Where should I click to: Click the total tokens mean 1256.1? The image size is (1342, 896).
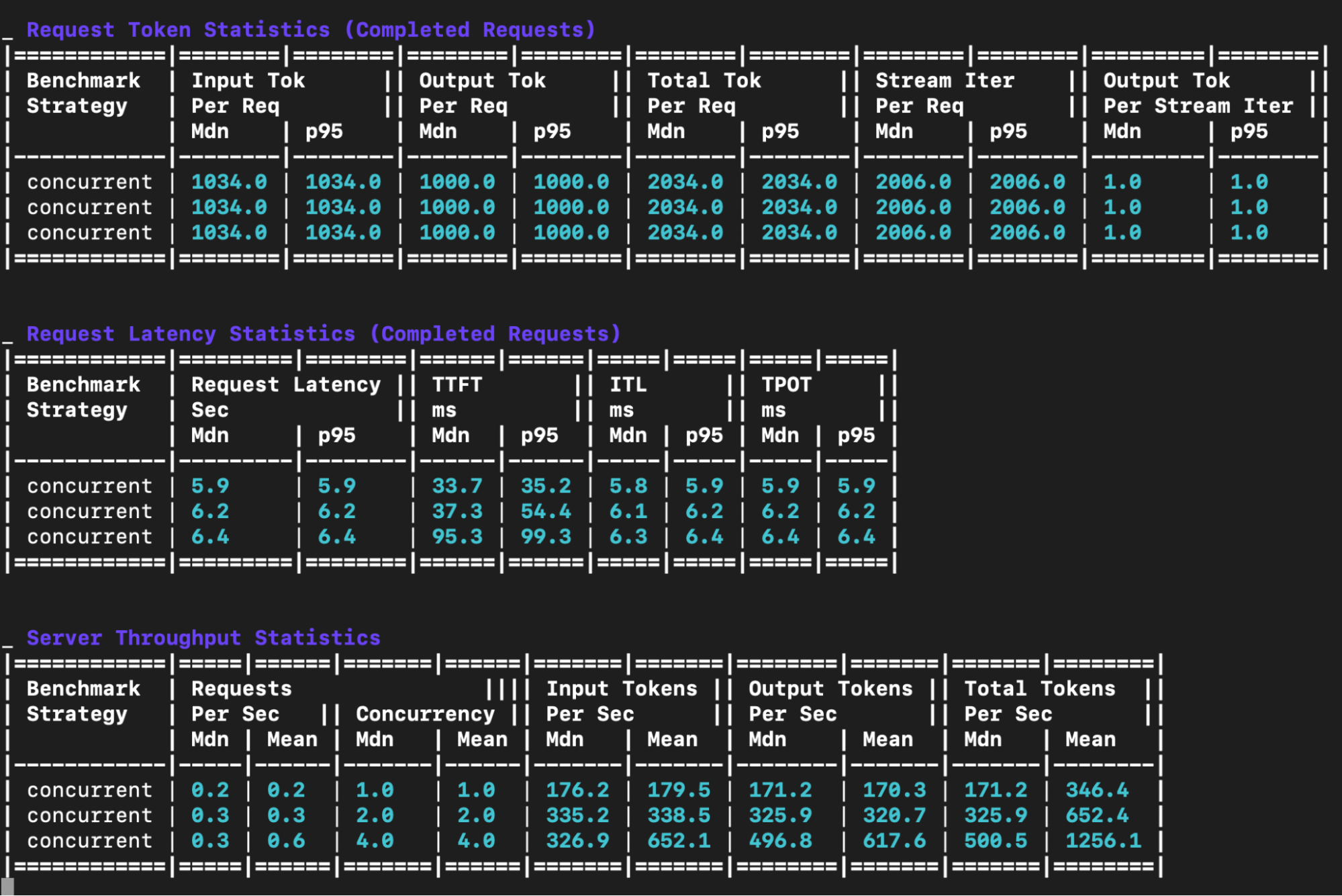click(1103, 841)
